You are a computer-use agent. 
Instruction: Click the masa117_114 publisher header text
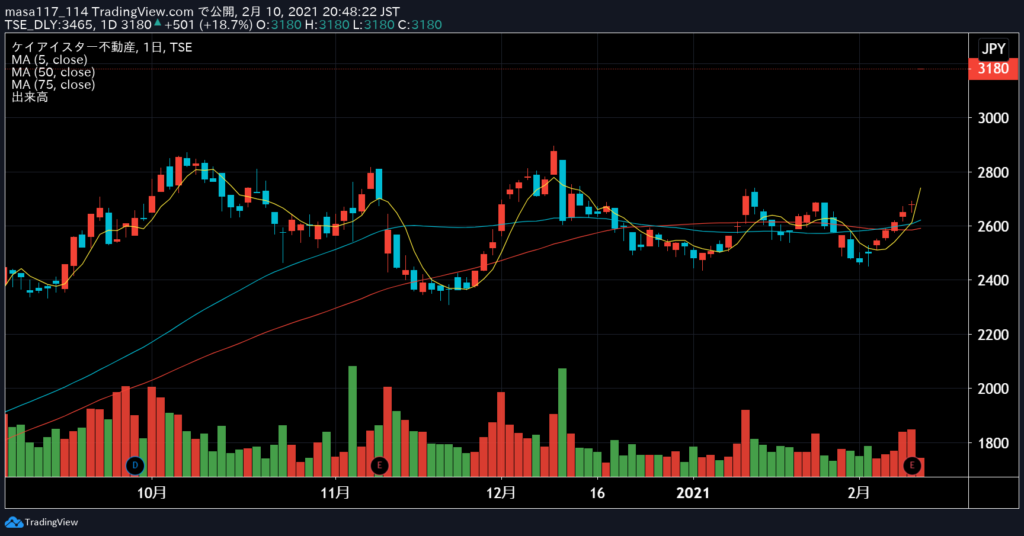46,12
